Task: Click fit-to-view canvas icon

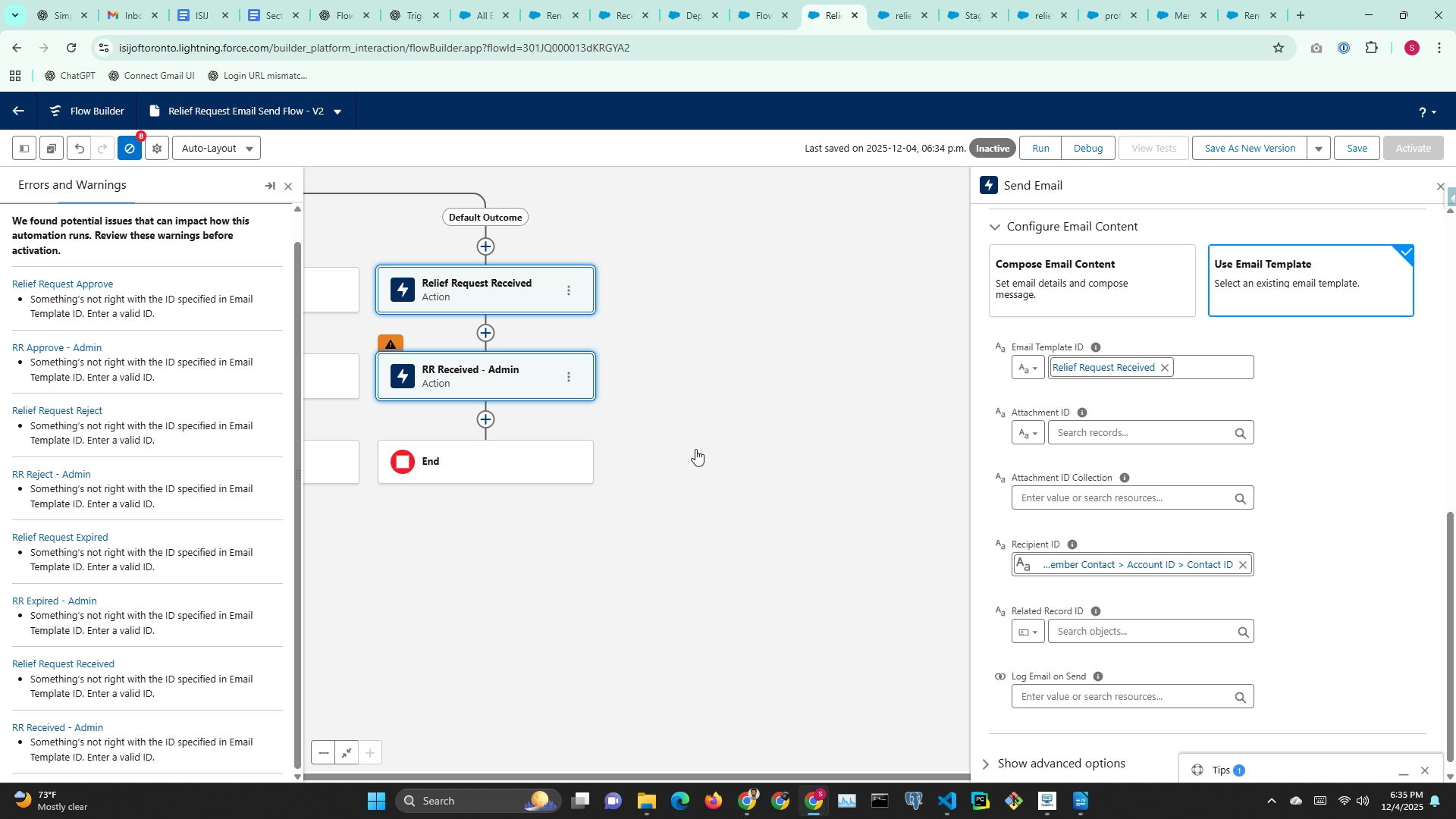Action: [x=347, y=753]
